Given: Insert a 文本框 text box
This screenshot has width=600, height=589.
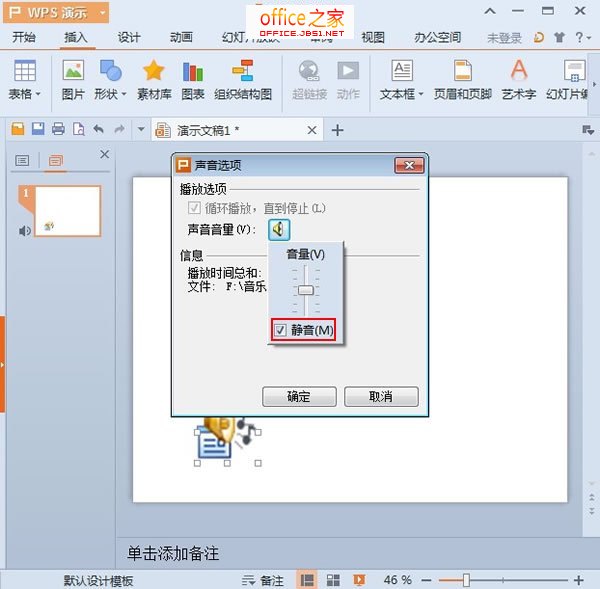Looking at the screenshot, I should click(402, 70).
